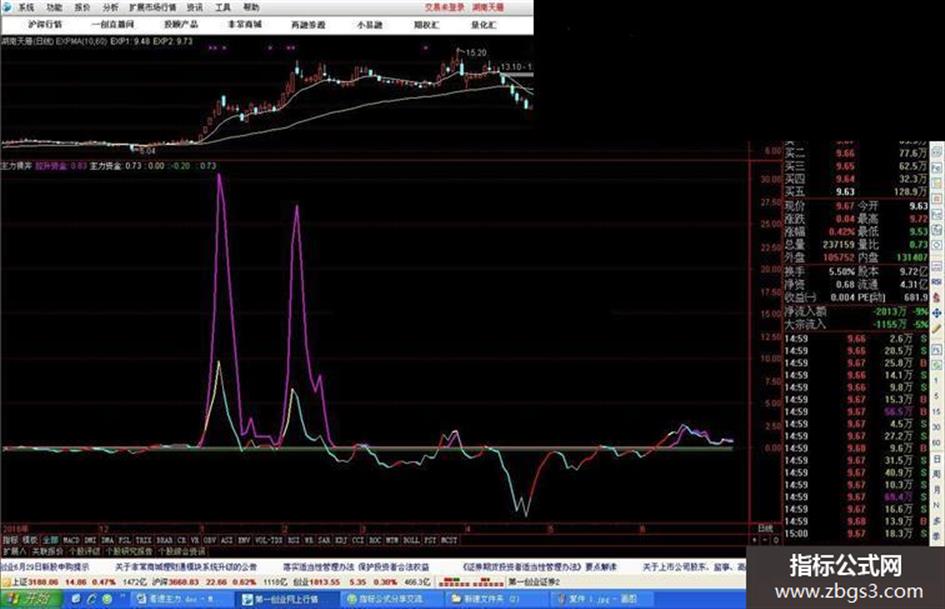This screenshot has width=945, height=609.
Task: Select the VOL-TDX indicator tab
Action: point(269,540)
